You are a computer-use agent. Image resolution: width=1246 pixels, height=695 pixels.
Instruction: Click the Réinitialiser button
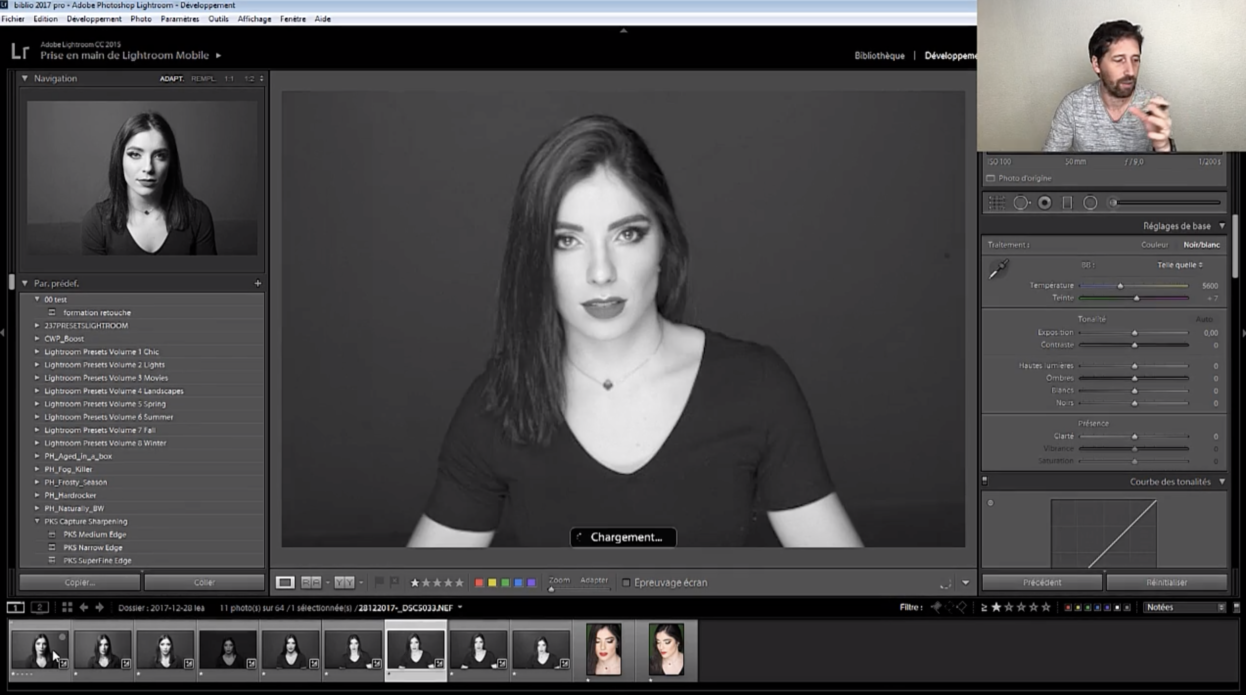(x=1166, y=582)
